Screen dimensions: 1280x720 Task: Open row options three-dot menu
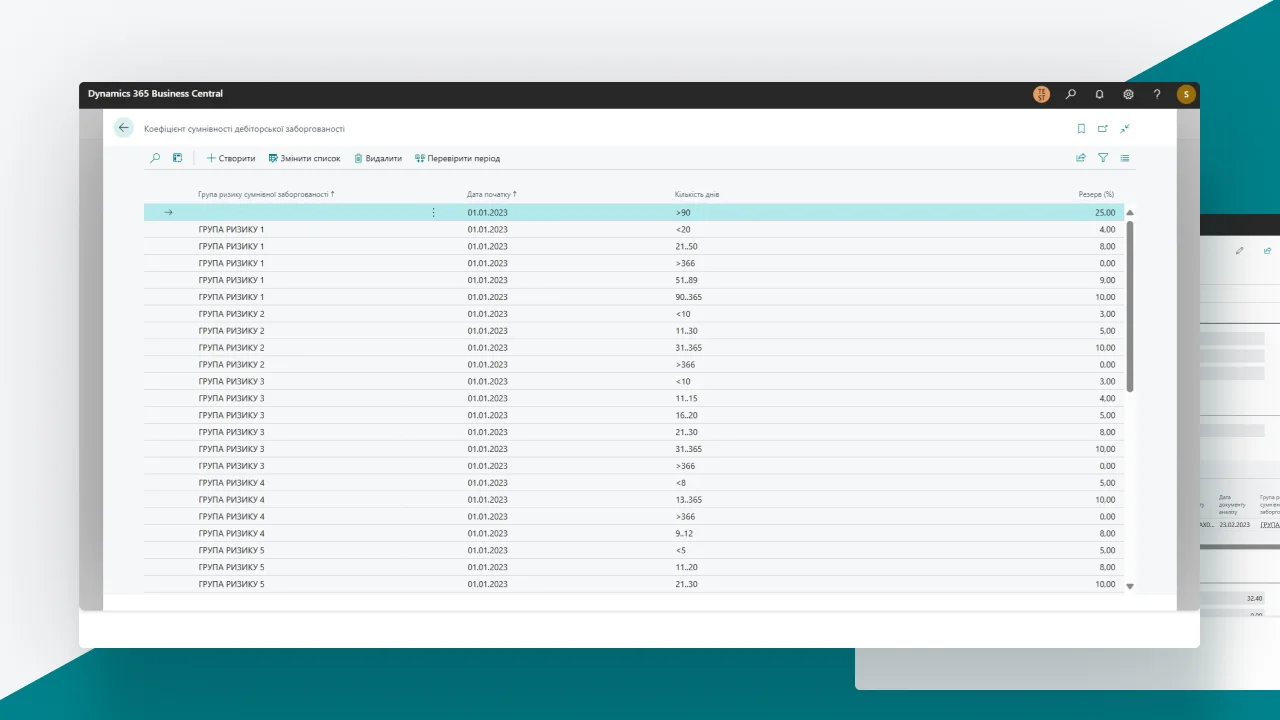pyautogui.click(x=433, y=212)
